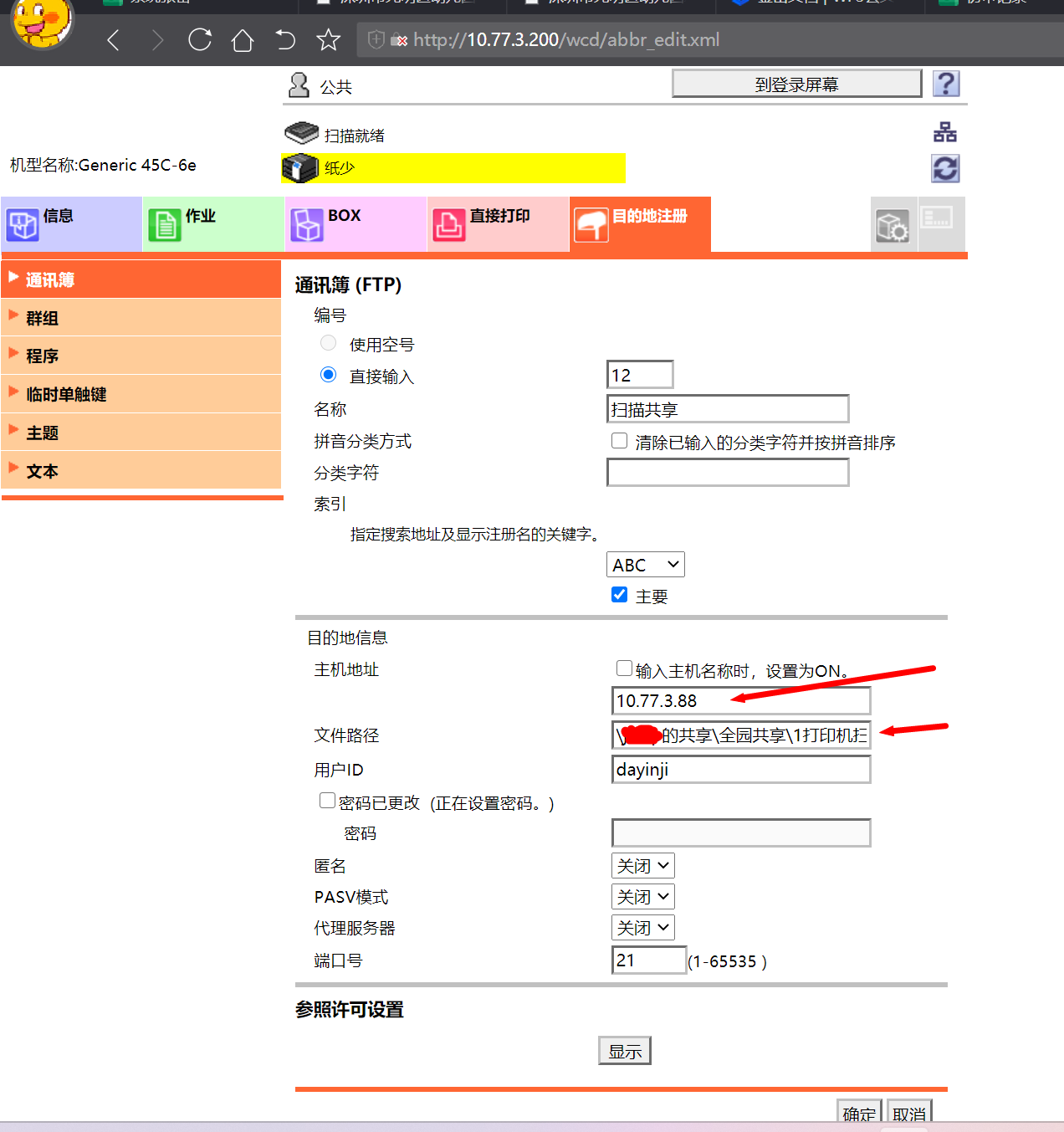Open the 匿名 dropdown
1064x1132 pixels.
point(643,866)
